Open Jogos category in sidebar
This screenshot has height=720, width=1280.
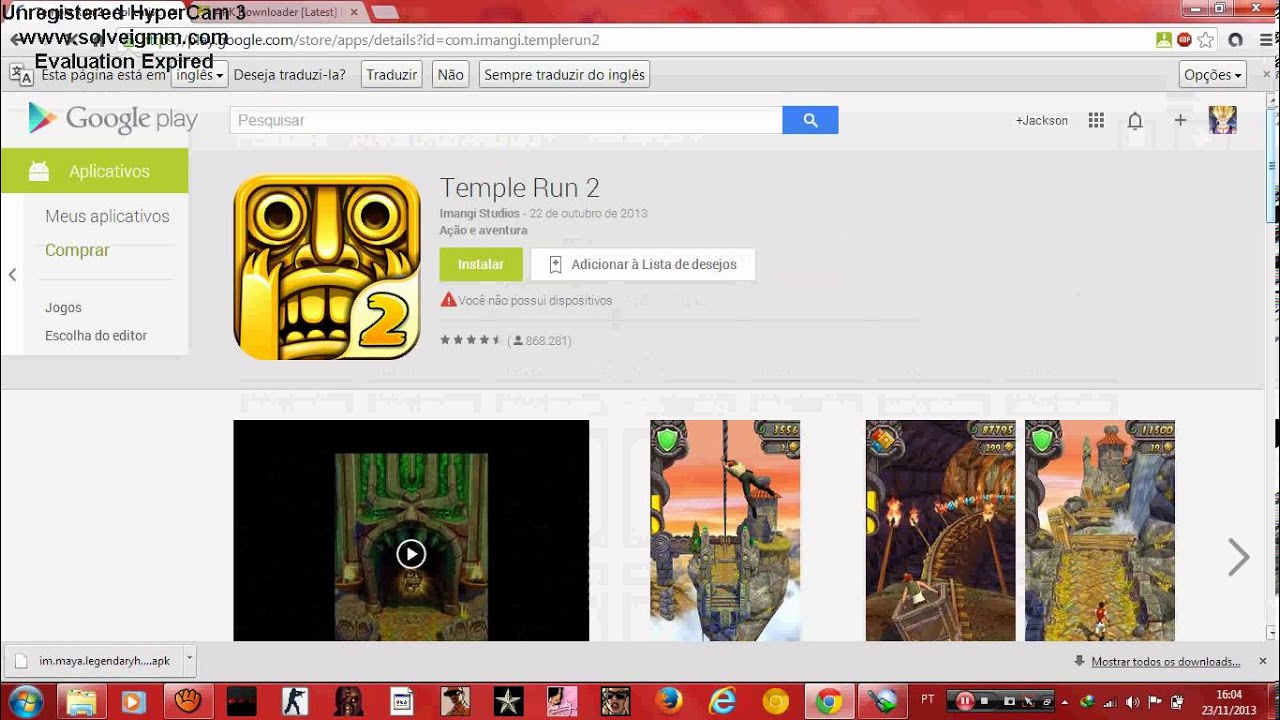coord(63,308)
